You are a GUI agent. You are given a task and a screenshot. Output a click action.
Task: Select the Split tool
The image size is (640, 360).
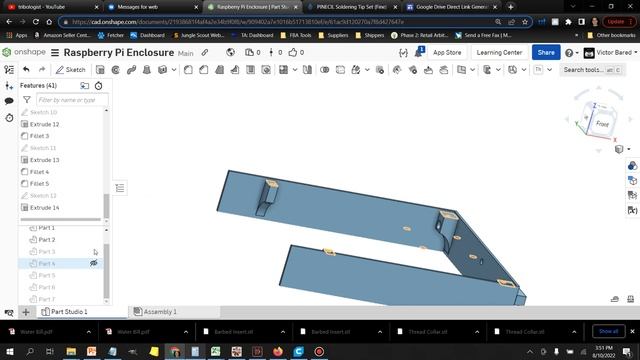(340, 70)
